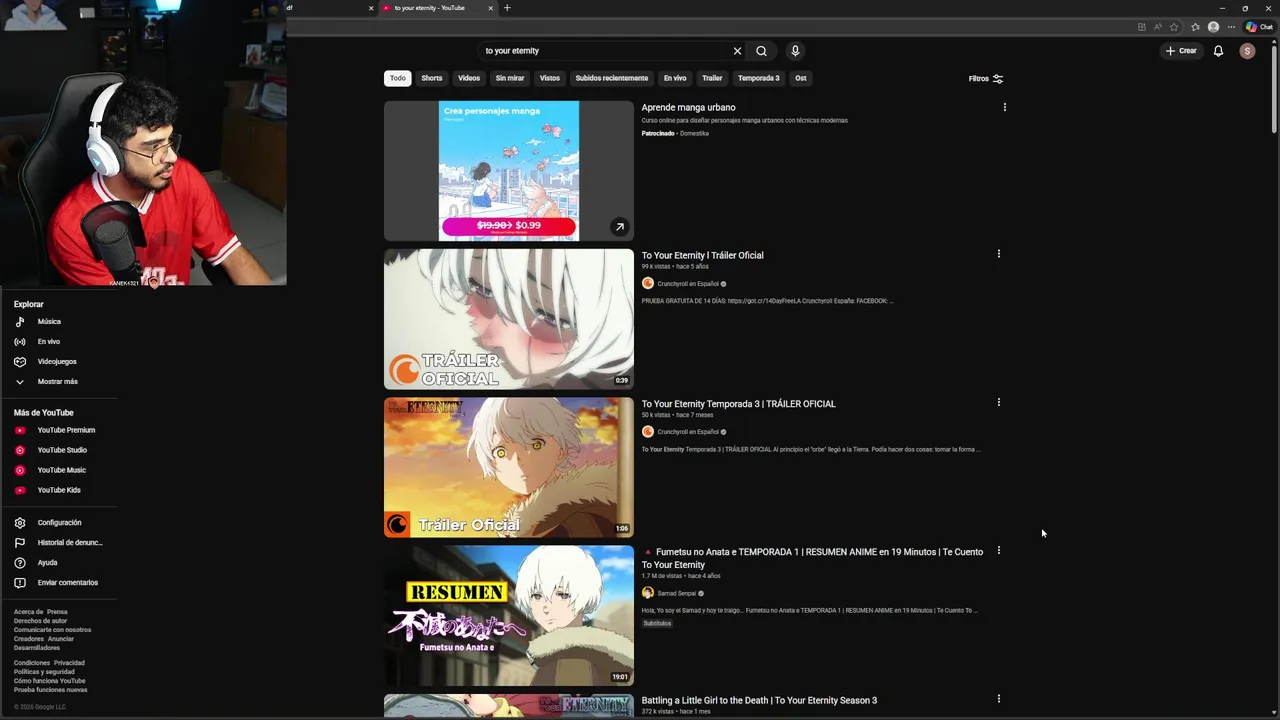Open Crunchyroll en Español channel avatar on first trailer
The height and width of the screenshot is (720, 1280).
[x=648, y=283]
